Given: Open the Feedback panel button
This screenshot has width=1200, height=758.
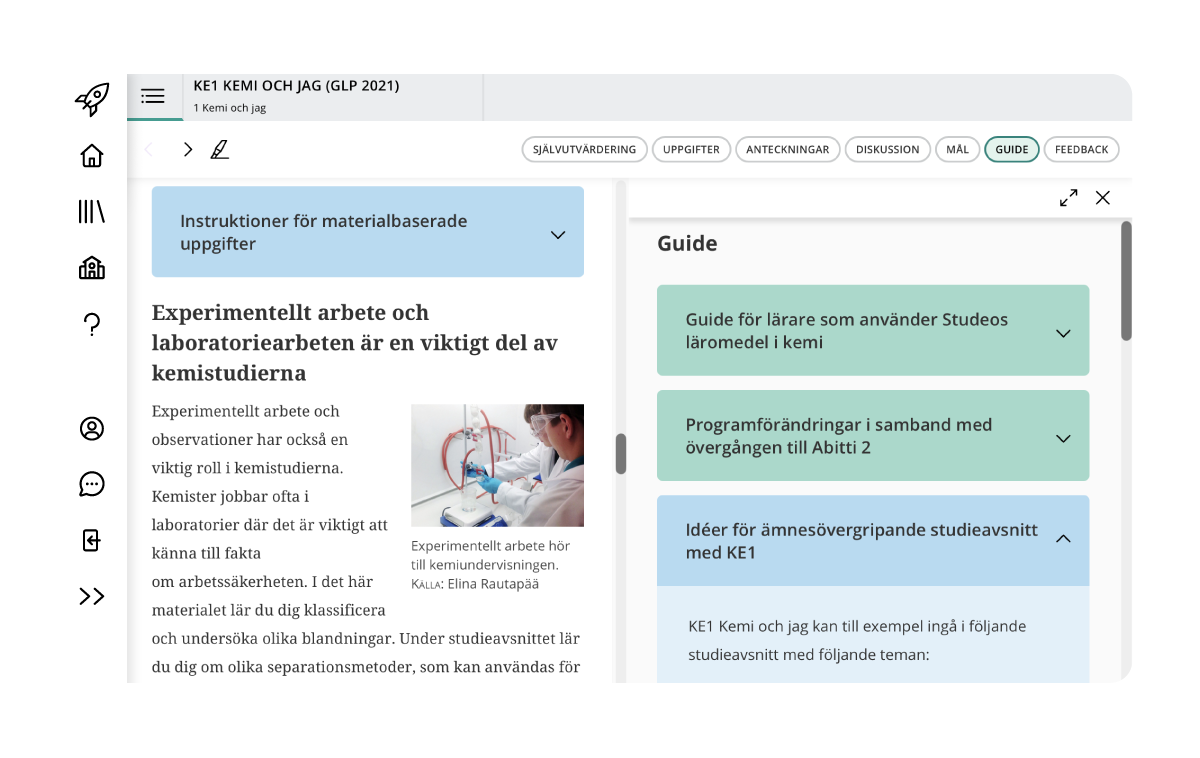Looking at the screenshot, I should (1081, 149).
